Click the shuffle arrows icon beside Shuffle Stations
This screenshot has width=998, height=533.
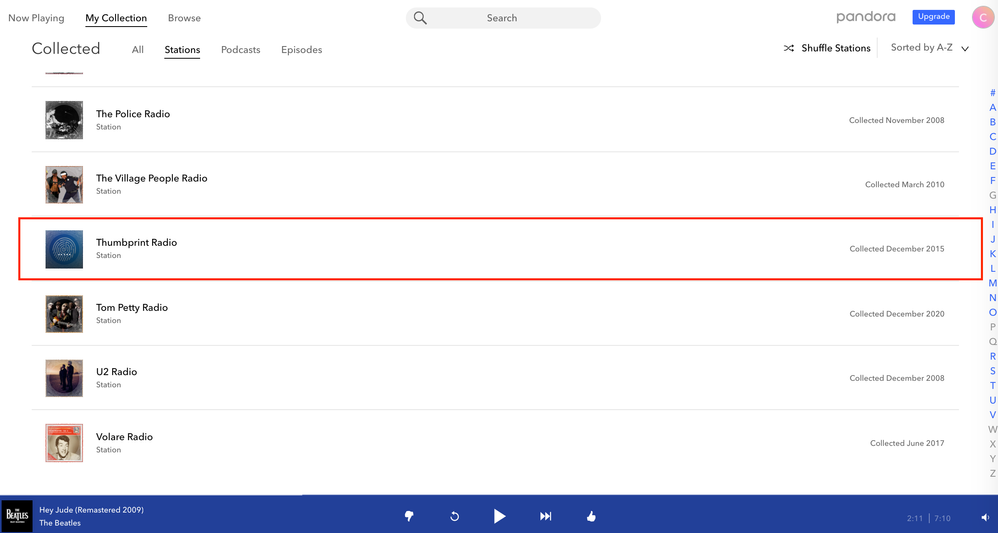(x=789, y=48)
